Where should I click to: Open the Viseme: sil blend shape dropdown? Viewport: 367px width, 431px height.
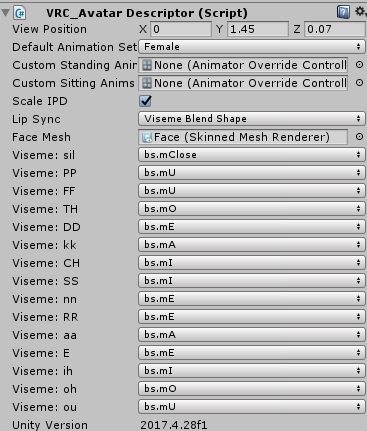click(x=252, y=155)
